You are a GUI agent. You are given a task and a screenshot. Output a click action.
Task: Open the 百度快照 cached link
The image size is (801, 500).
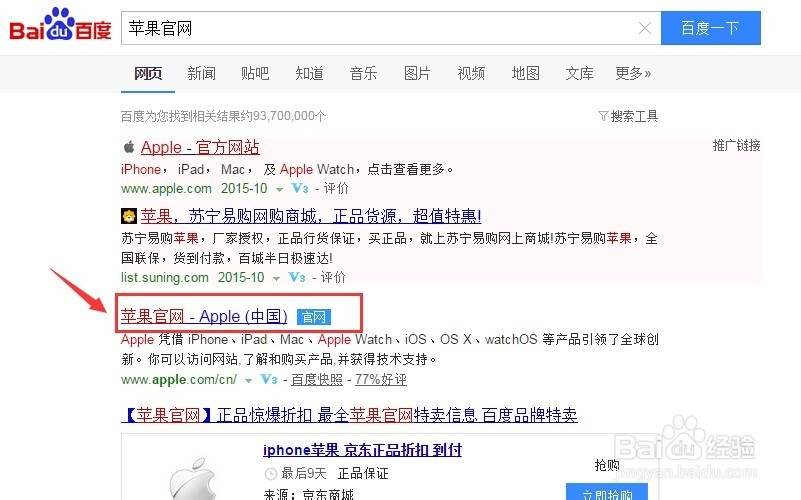[x=317, y=379]
